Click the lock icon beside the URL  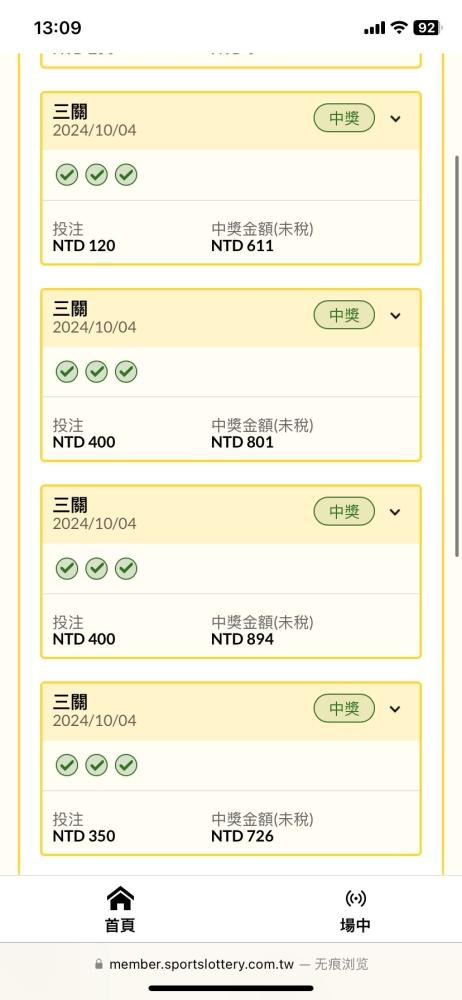coord(98,964)
